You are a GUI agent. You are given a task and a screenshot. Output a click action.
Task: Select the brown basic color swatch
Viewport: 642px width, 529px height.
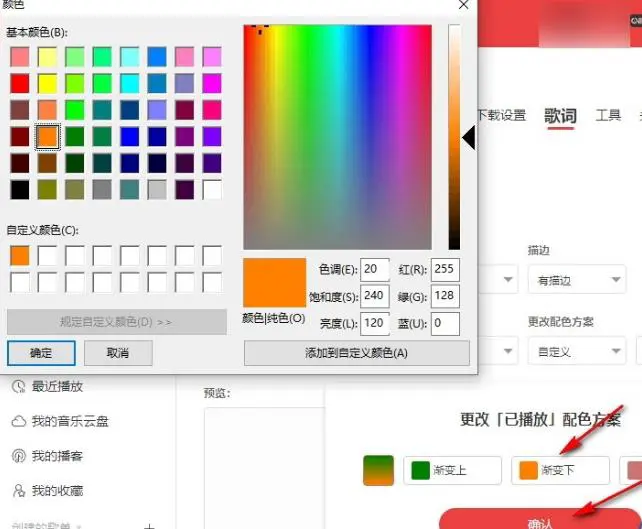coord(47,163)
